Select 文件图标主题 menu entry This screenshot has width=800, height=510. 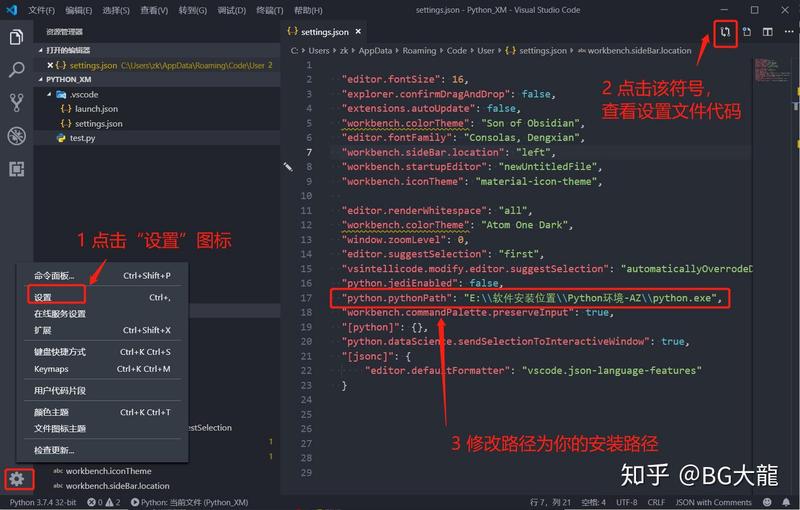tap(103, 429)
